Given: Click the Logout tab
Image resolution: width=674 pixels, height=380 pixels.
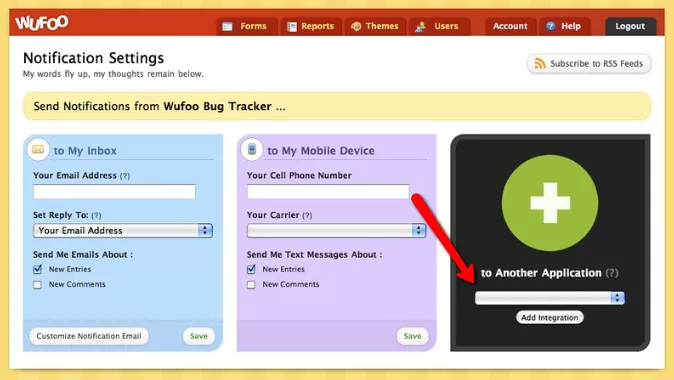Looking at the screenshot, I should (x=630, y=26).
